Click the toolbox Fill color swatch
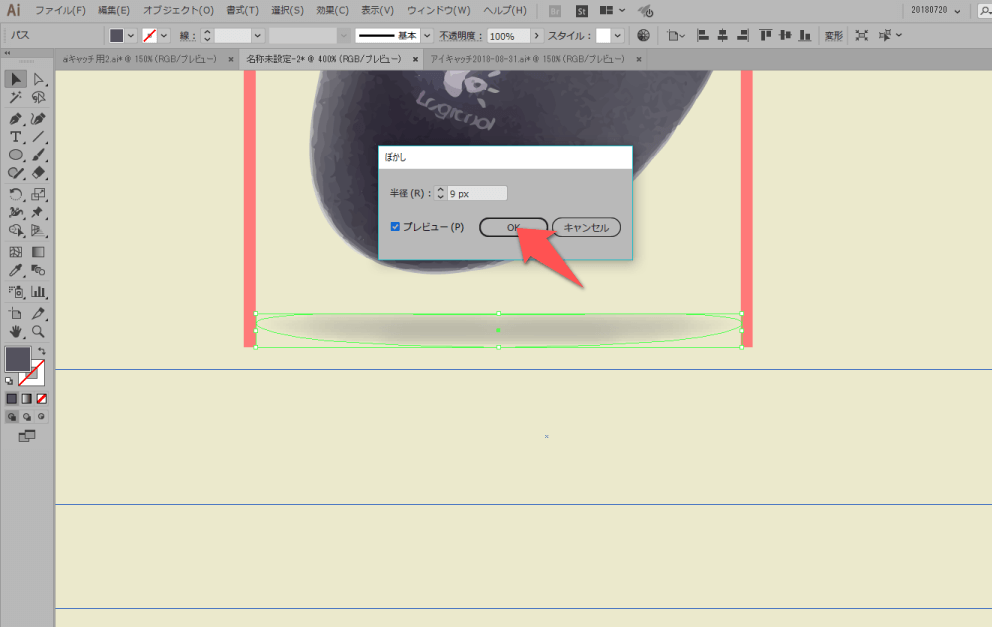This screenshot has width=992, height=627. (18, 359)
